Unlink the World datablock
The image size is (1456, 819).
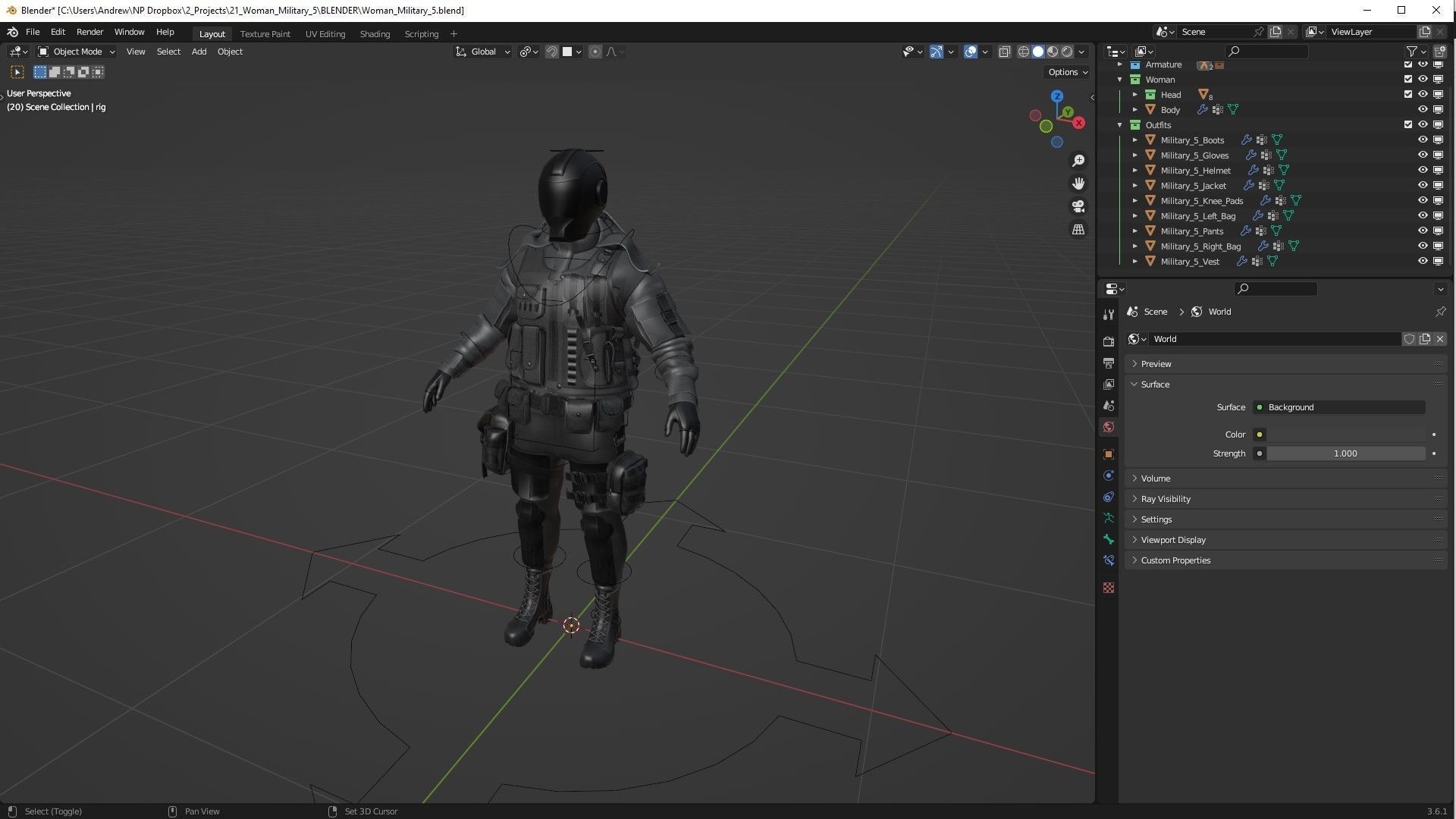[1440, 339]
